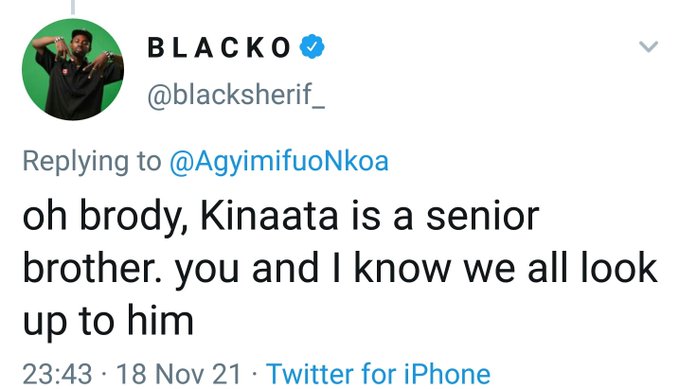679x389 pixels.
Task: Click the blue verified badge
Action: click(x=312, y=46)
